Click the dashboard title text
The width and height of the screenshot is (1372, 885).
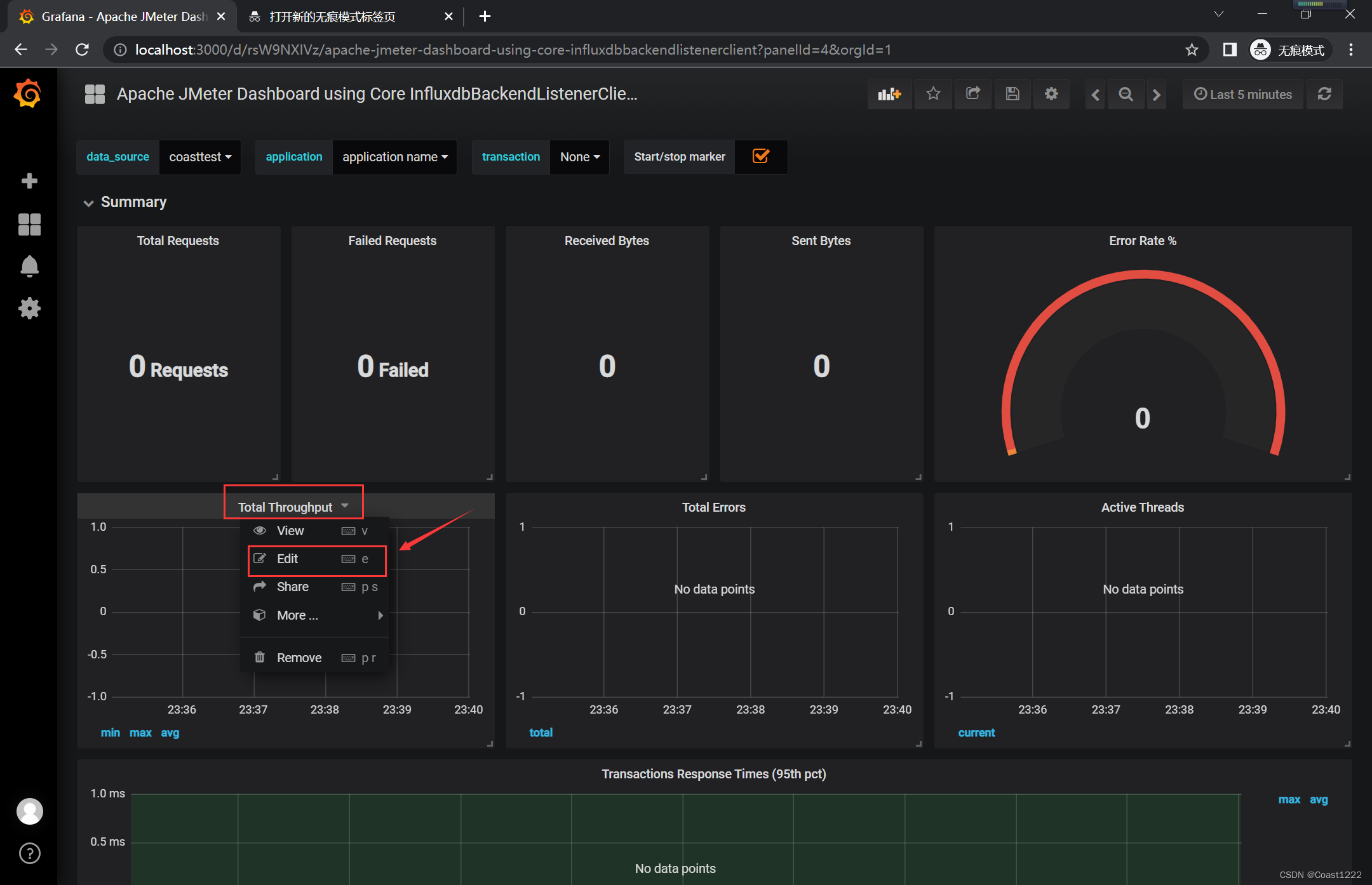tap(377, 94)
